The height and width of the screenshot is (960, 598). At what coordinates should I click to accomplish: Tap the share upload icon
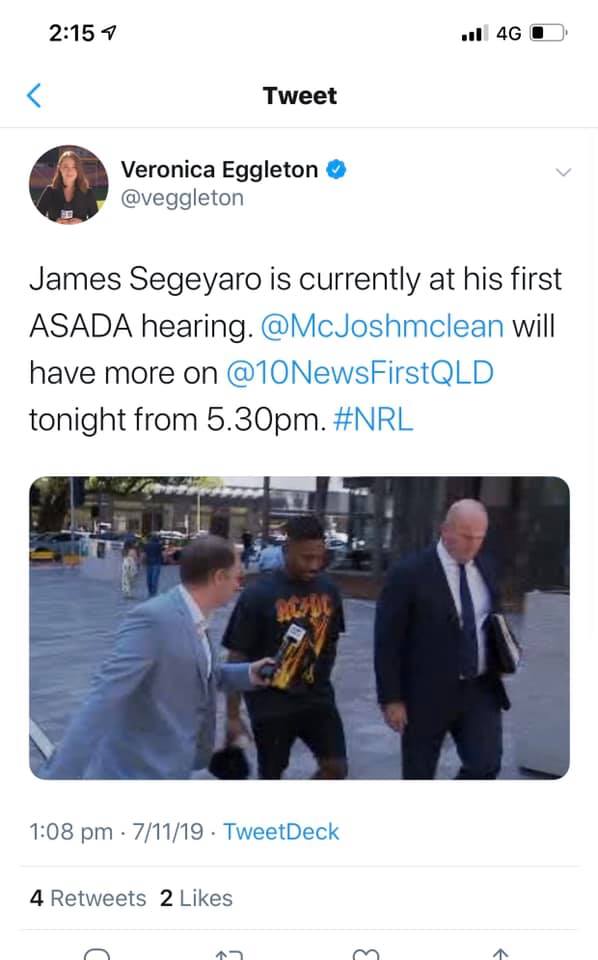501,954
